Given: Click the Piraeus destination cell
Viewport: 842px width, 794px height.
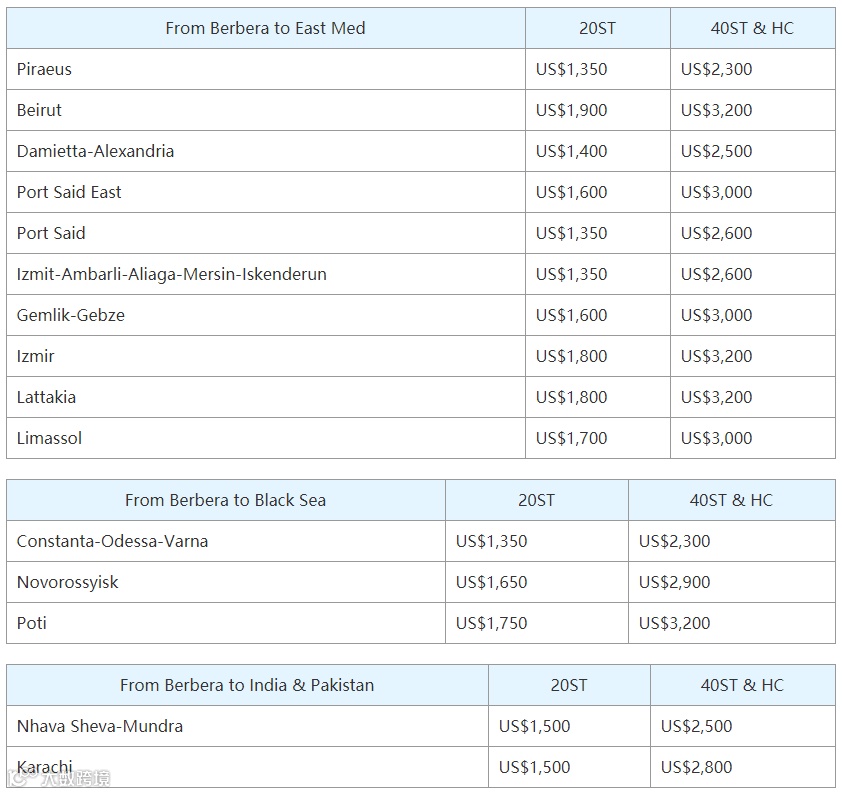Looking at the screenshot, I should 266,69.
